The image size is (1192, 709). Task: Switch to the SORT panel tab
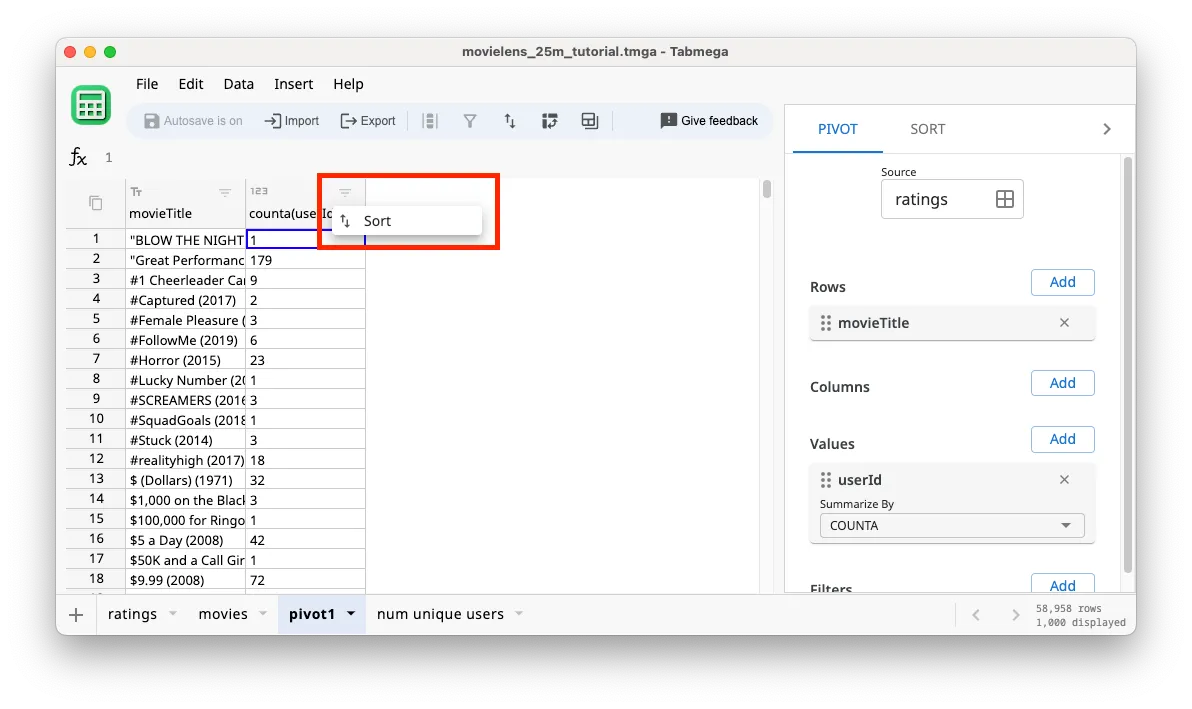pyautogui.click(x=927, y=129)
